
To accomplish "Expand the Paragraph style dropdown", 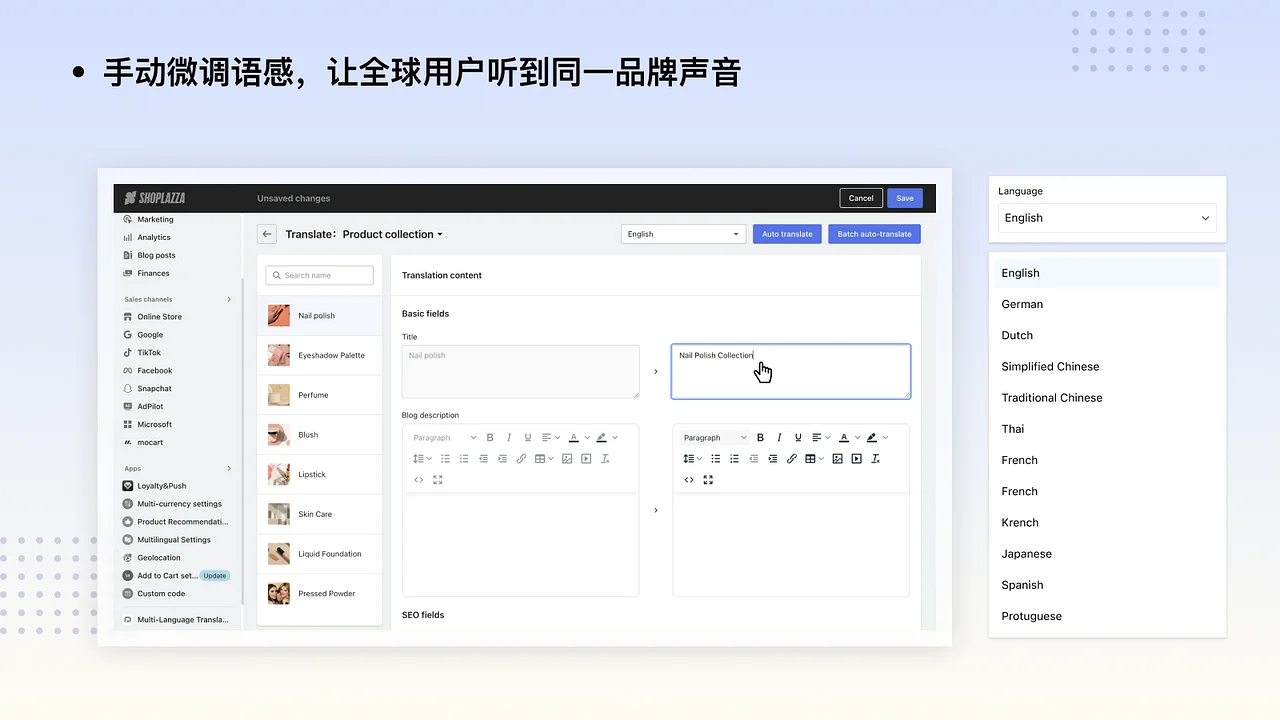I will click(714, 437).
